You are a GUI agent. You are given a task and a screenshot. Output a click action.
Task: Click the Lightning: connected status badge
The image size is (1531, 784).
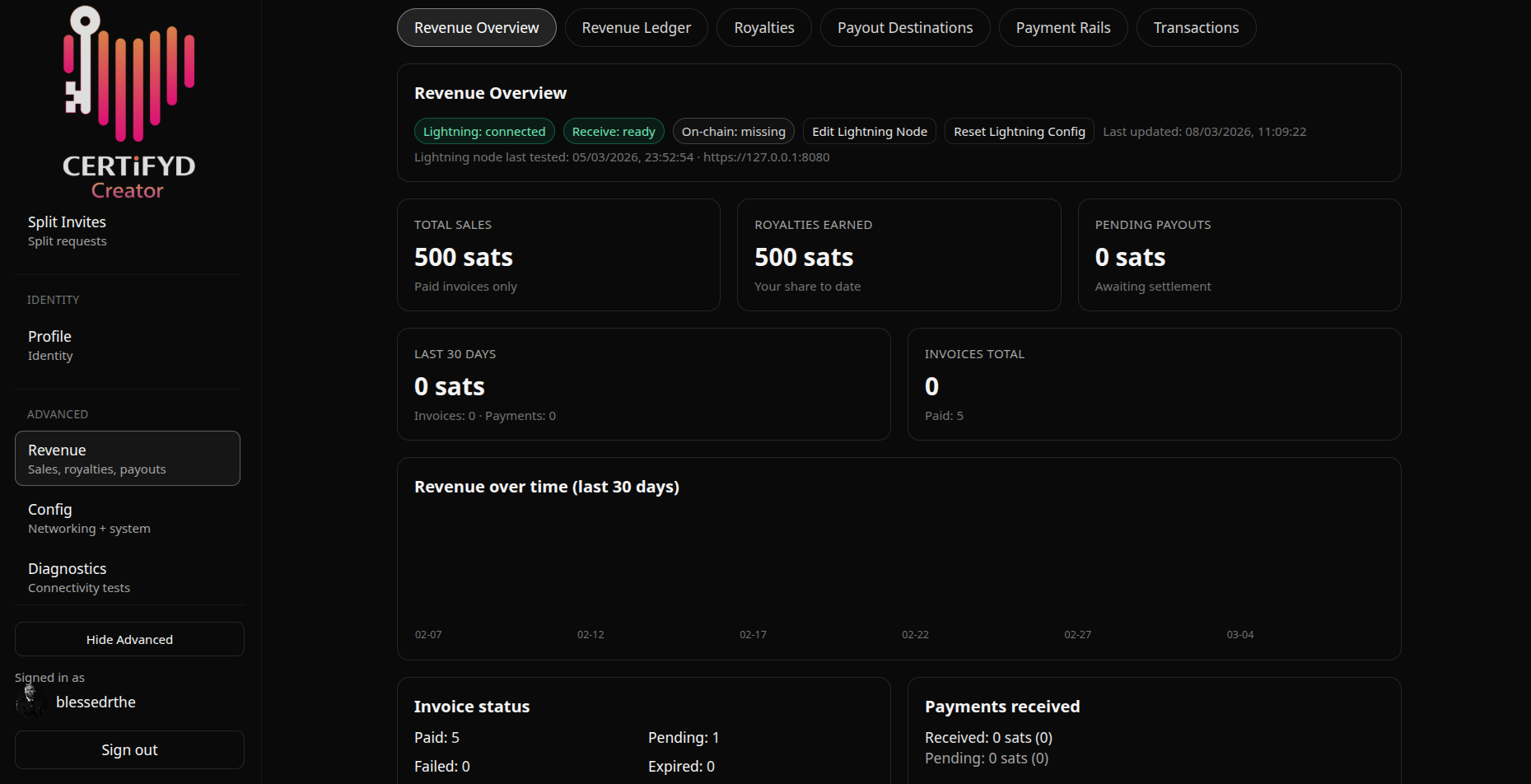point(483,131)
